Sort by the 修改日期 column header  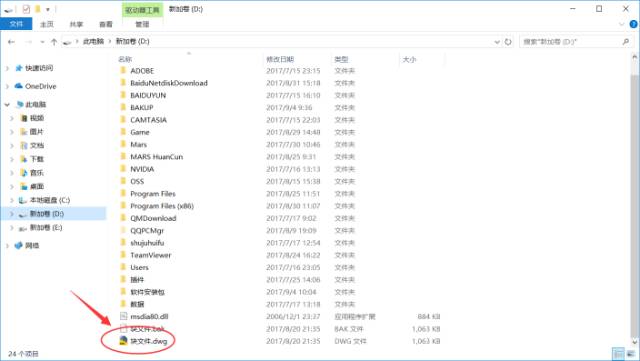coord(280,59)
